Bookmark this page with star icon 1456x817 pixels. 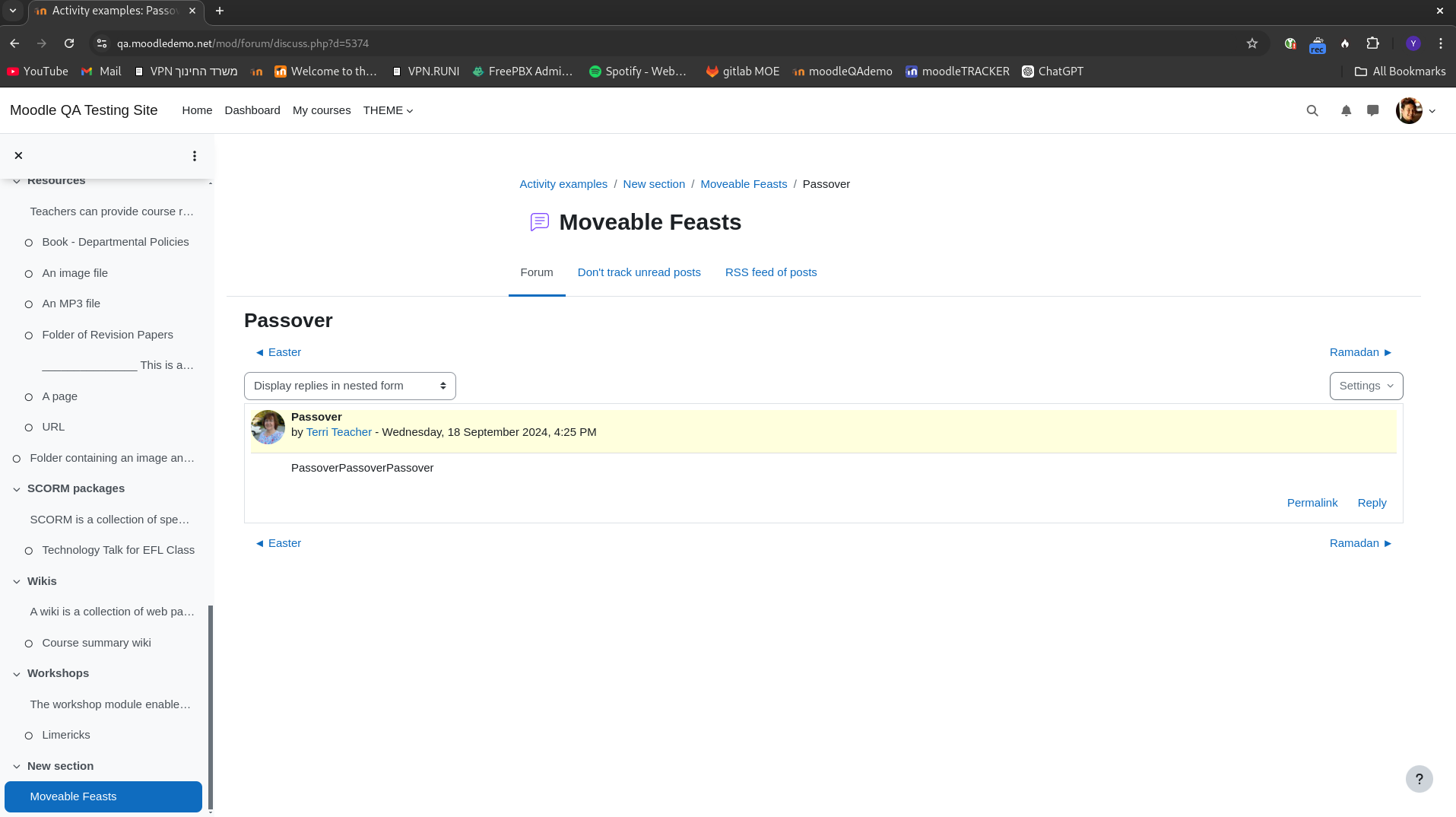tap(1252, 43)
